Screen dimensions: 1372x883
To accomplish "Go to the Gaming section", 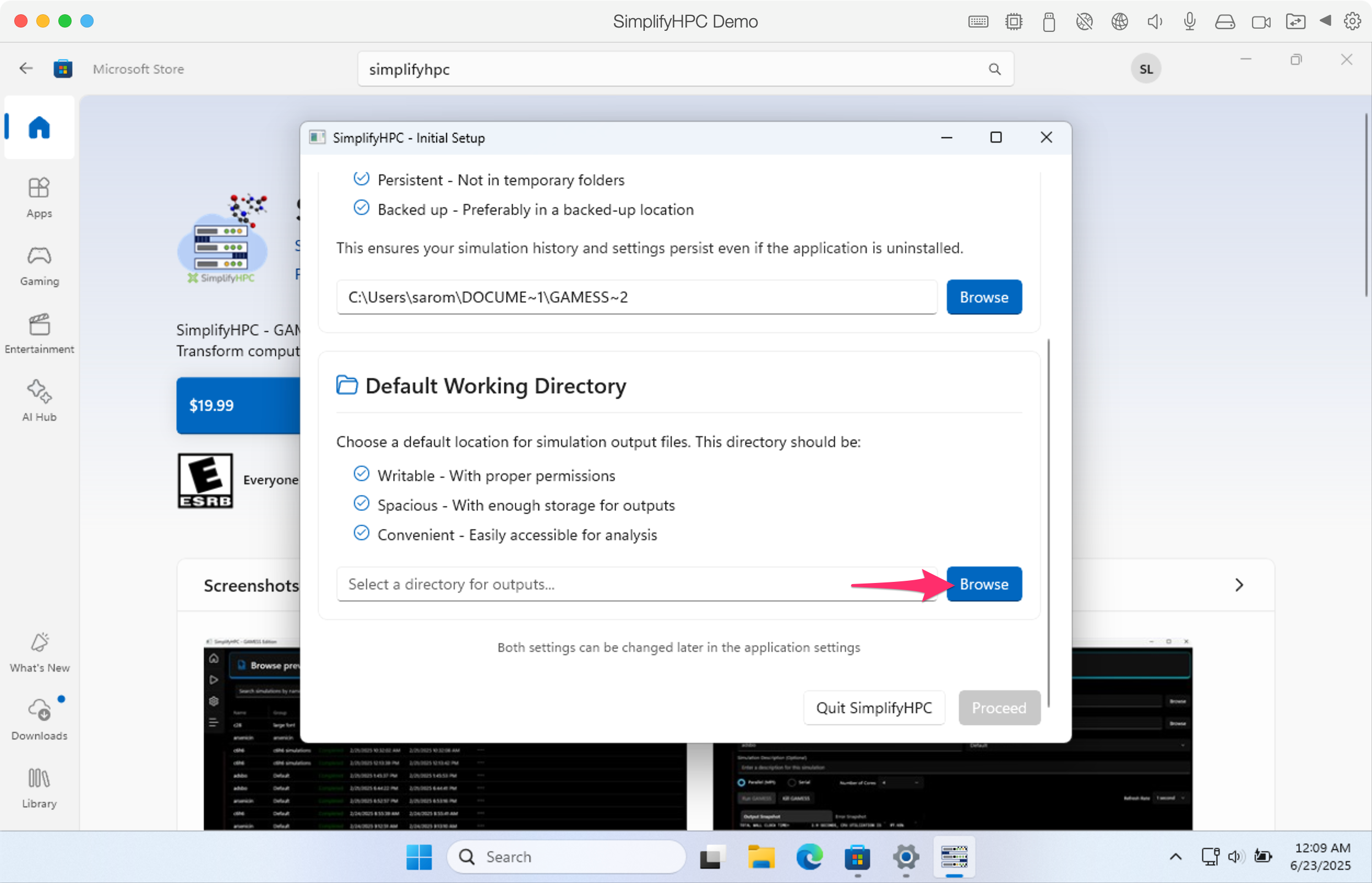I will click(39, 265).
